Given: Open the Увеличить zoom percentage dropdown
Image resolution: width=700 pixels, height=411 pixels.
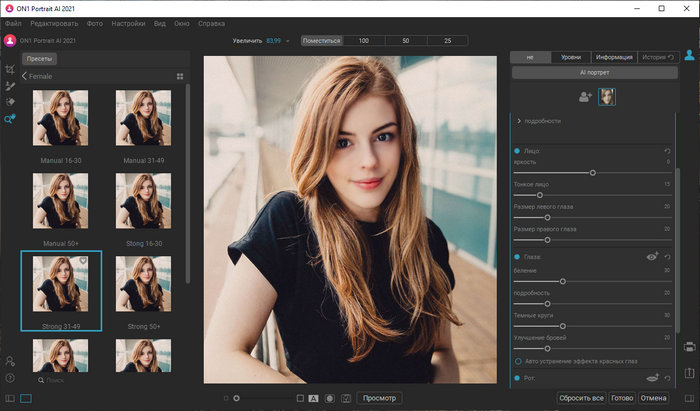Looking at the screenshot, I should 288,41.
